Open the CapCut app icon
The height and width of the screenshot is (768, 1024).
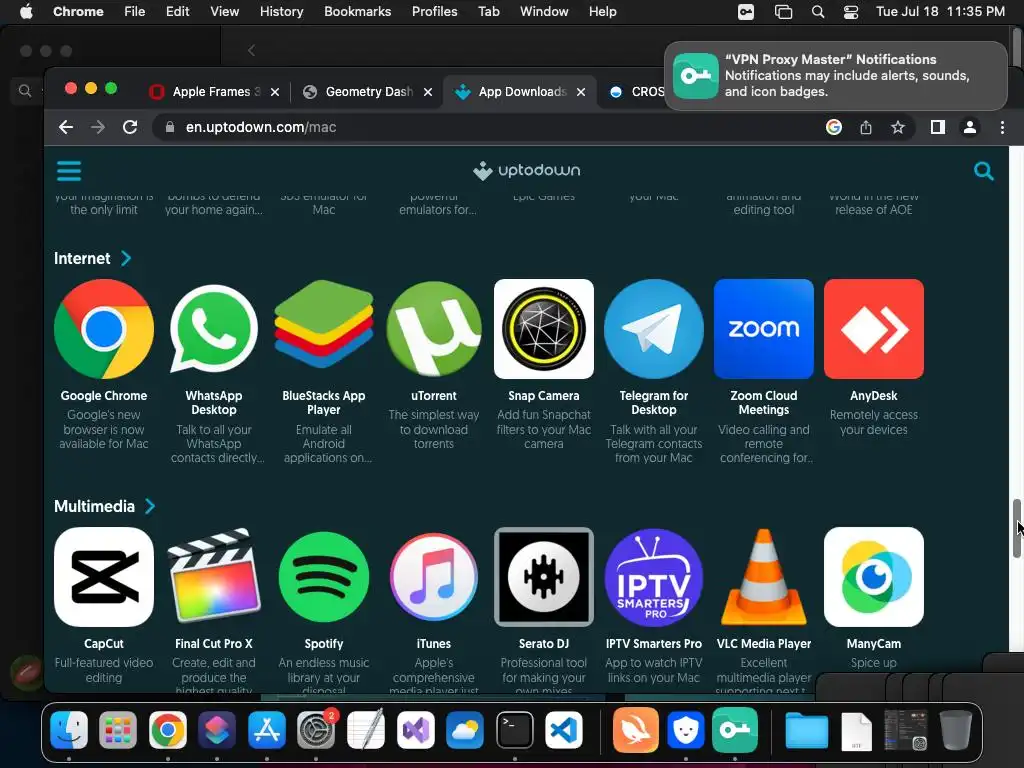104,577
